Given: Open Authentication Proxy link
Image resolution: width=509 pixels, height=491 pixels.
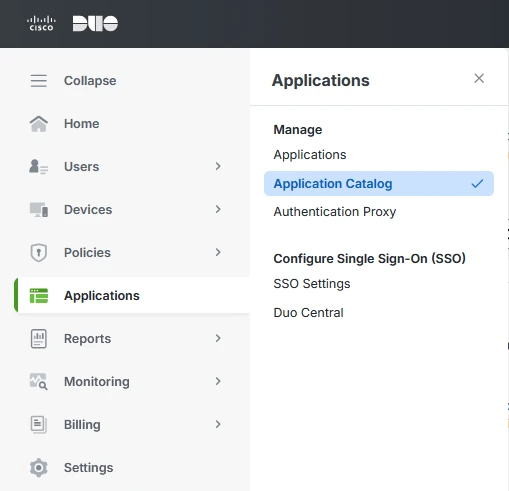Looking at the screenshot, I should [335, 212].
